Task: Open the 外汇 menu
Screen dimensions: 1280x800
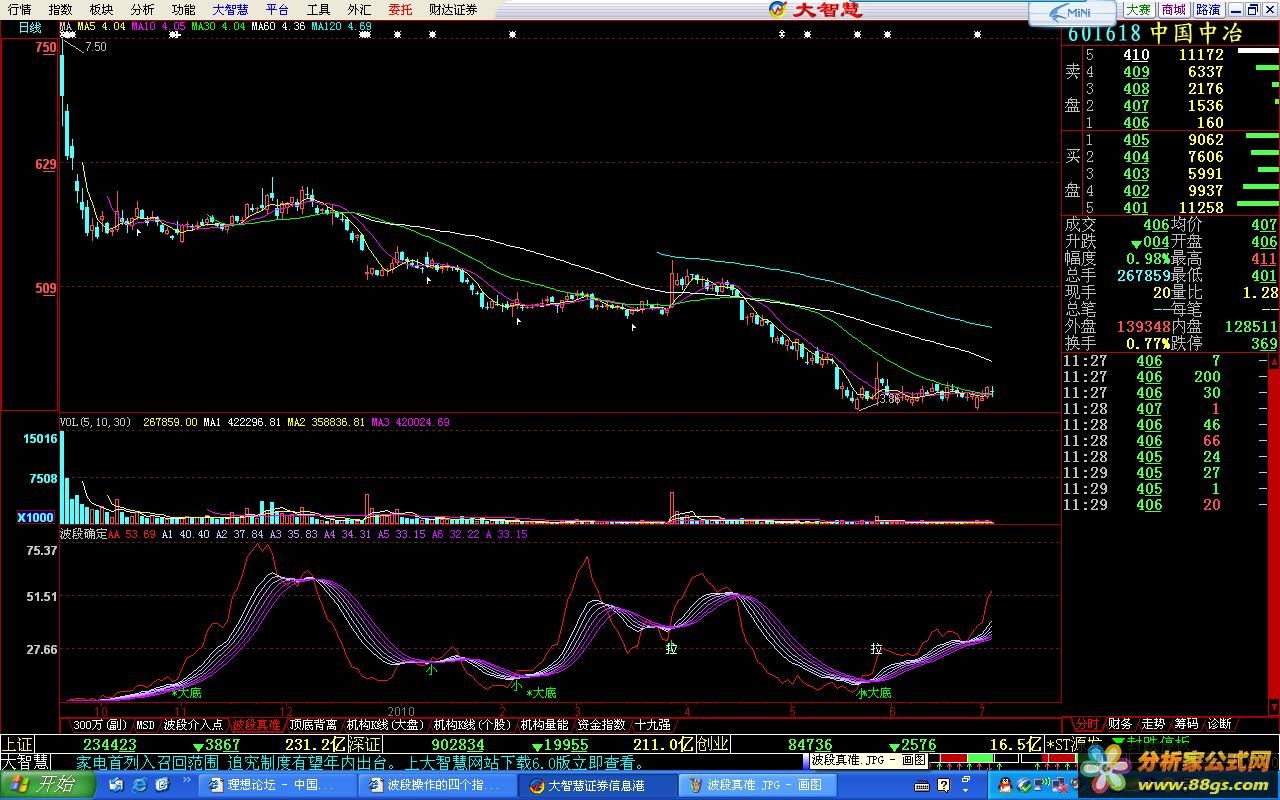Action: click(x=359, y=9)
